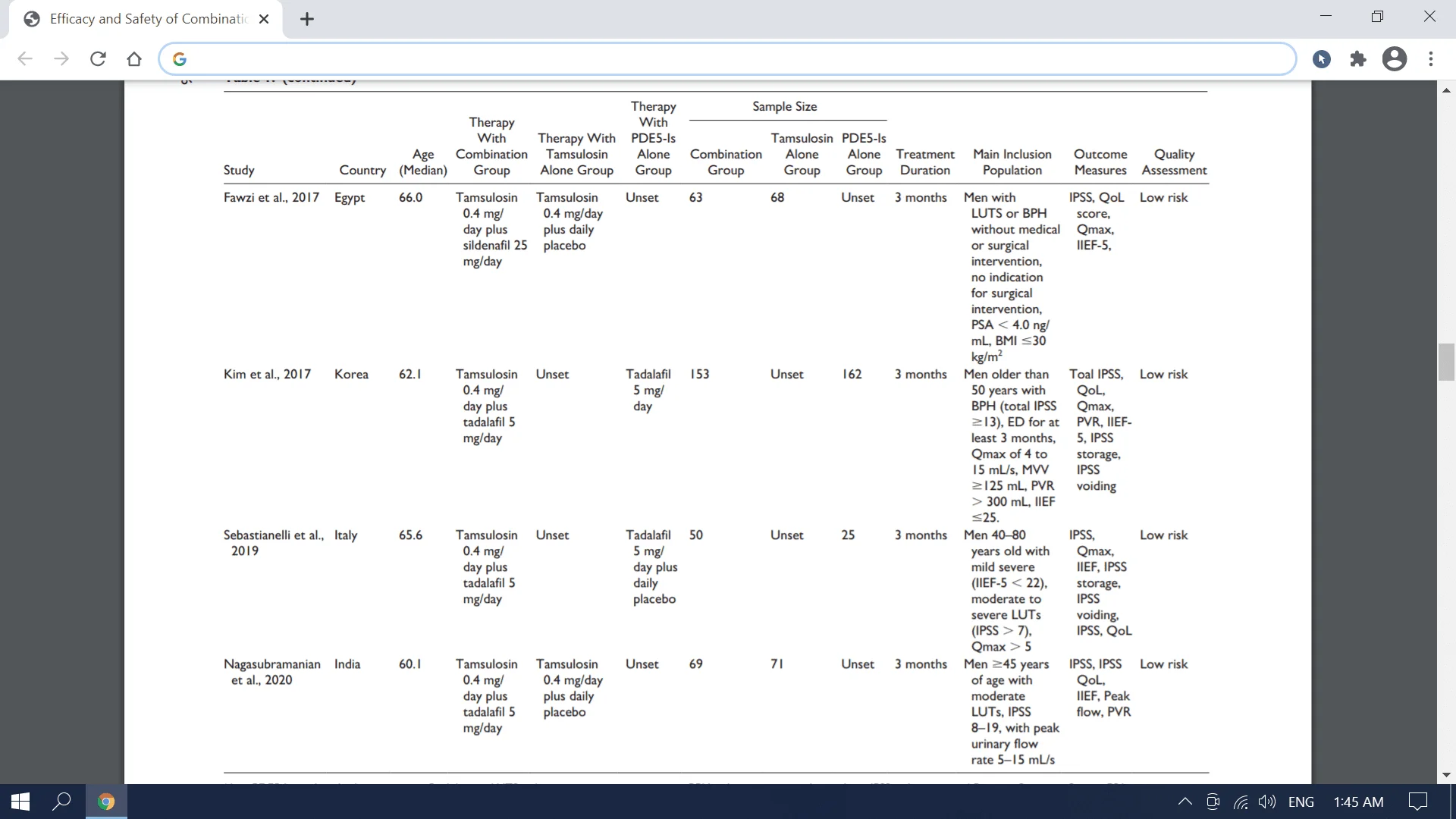Click the browser forward arrow
This screenshot has width=1456, height=819.
pos(61,59)
